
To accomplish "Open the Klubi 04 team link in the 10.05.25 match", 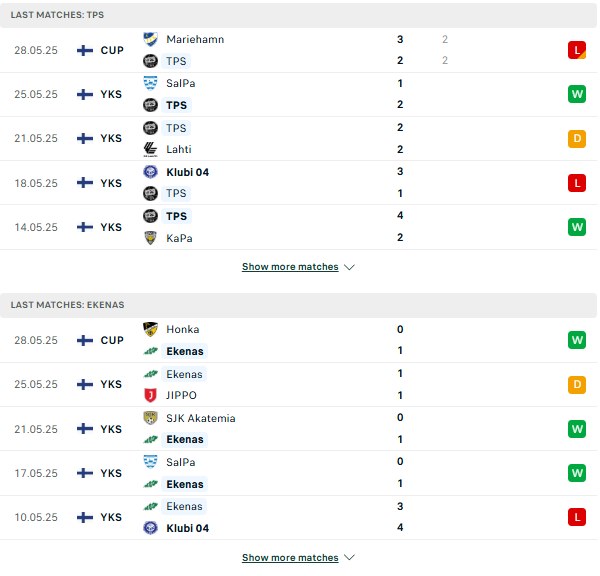I will (188, 528).
